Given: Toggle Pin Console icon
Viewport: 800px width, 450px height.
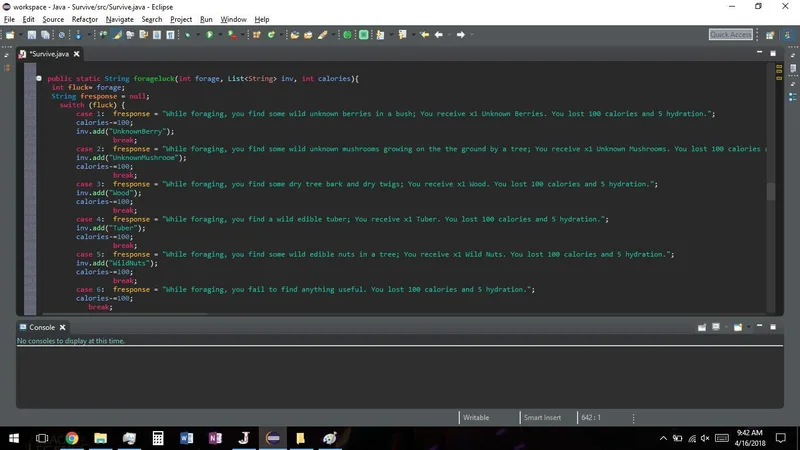Looking at the screenshot, I should (702, 327).
